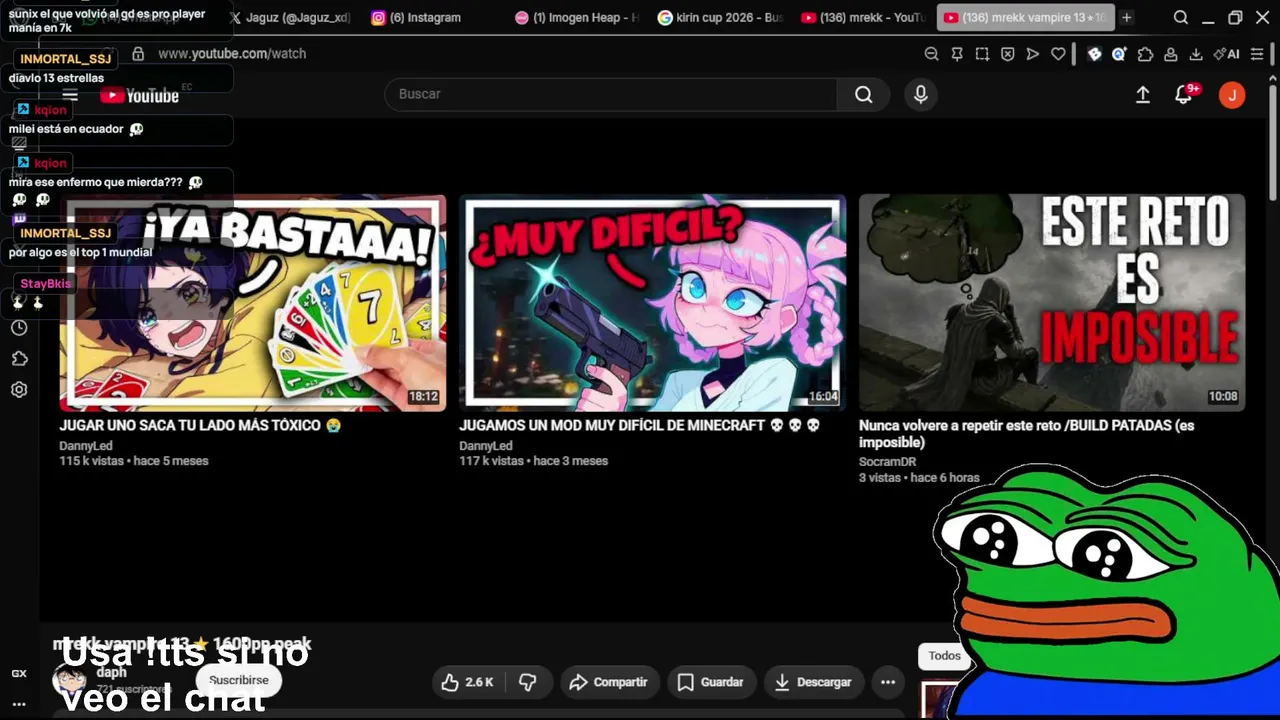Open YouTube create upload icon

click(x=1143, y=94)
